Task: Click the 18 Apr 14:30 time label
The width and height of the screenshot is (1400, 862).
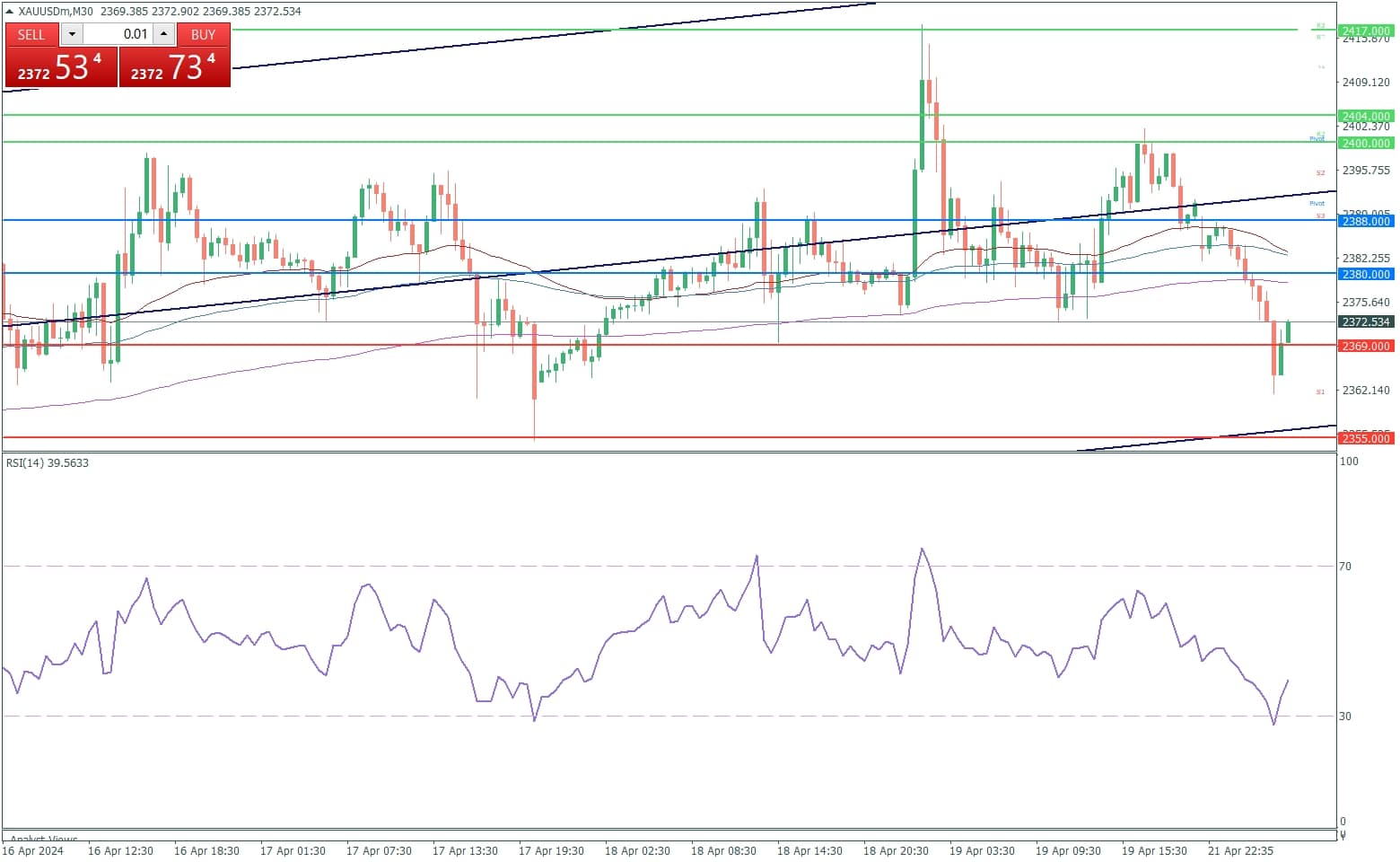Action: (810, 850)
